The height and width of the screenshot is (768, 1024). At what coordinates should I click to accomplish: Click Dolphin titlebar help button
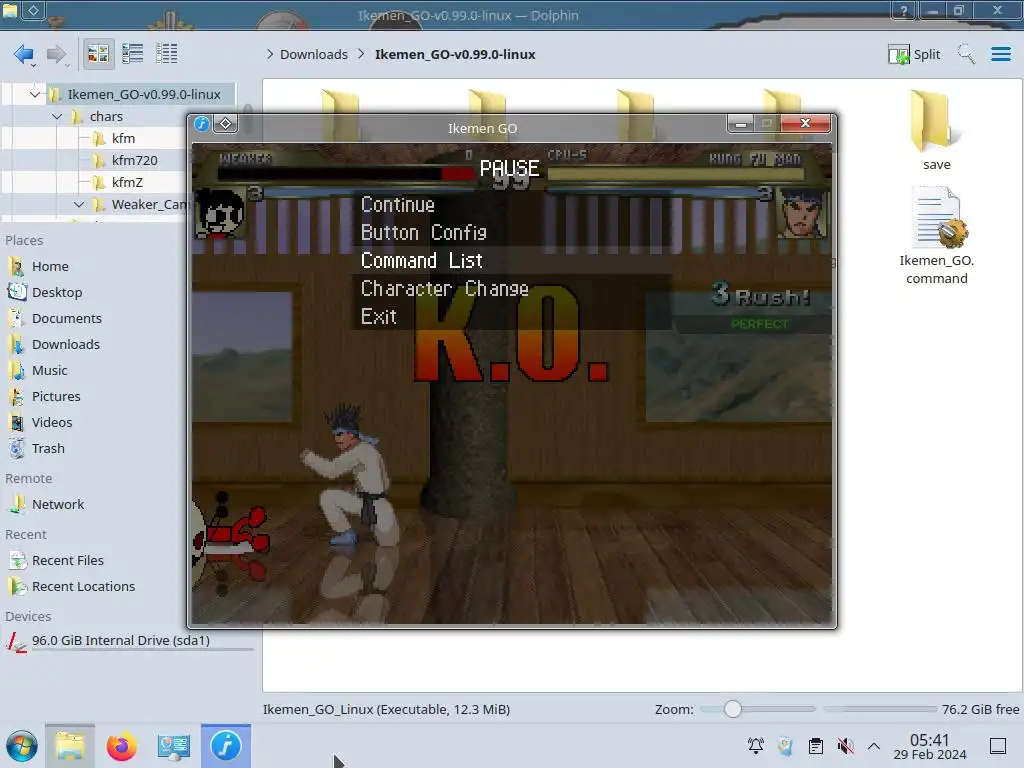coord(903,10)
